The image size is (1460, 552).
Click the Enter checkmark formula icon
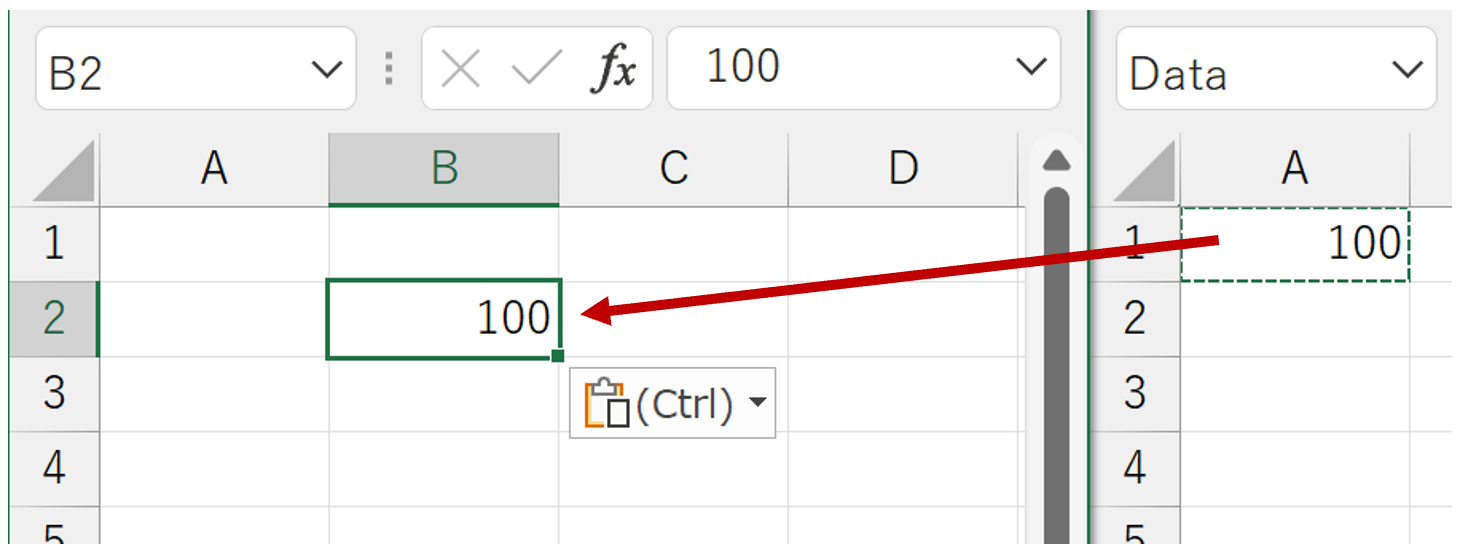click(x=537, y=69)
